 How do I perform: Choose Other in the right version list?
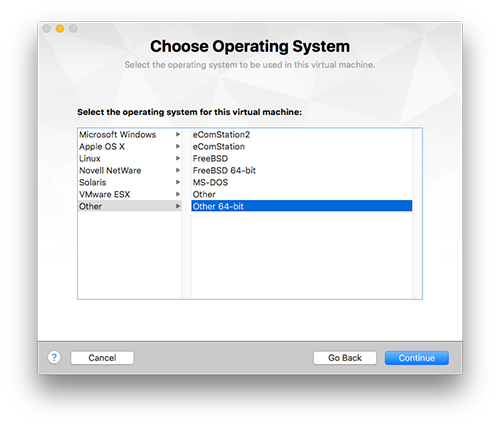(x=302, y=194)
